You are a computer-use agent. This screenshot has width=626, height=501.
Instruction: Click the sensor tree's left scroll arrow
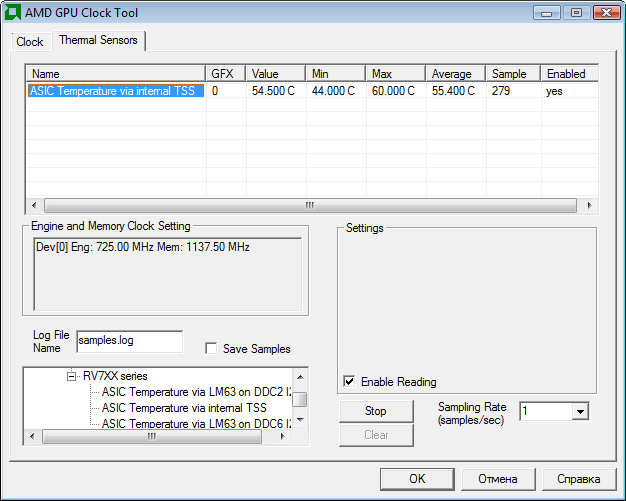point(32,436)
